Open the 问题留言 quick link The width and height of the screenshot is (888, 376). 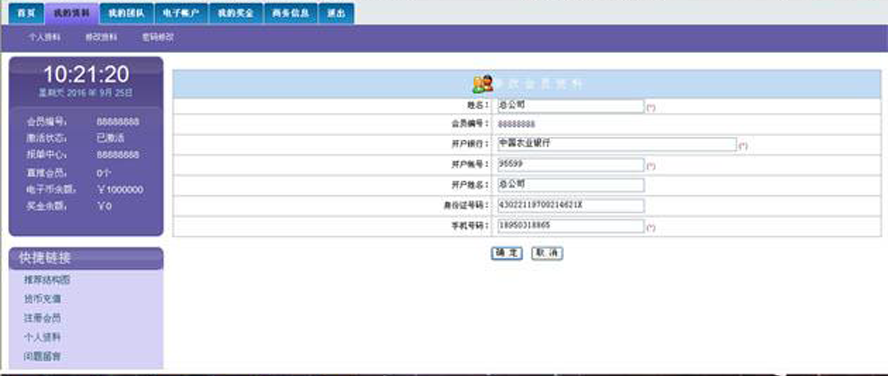click(x=42, y=357)
